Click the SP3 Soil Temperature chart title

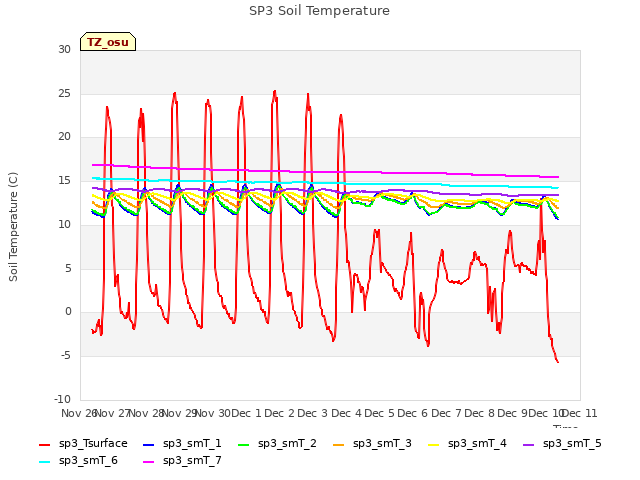319,11
